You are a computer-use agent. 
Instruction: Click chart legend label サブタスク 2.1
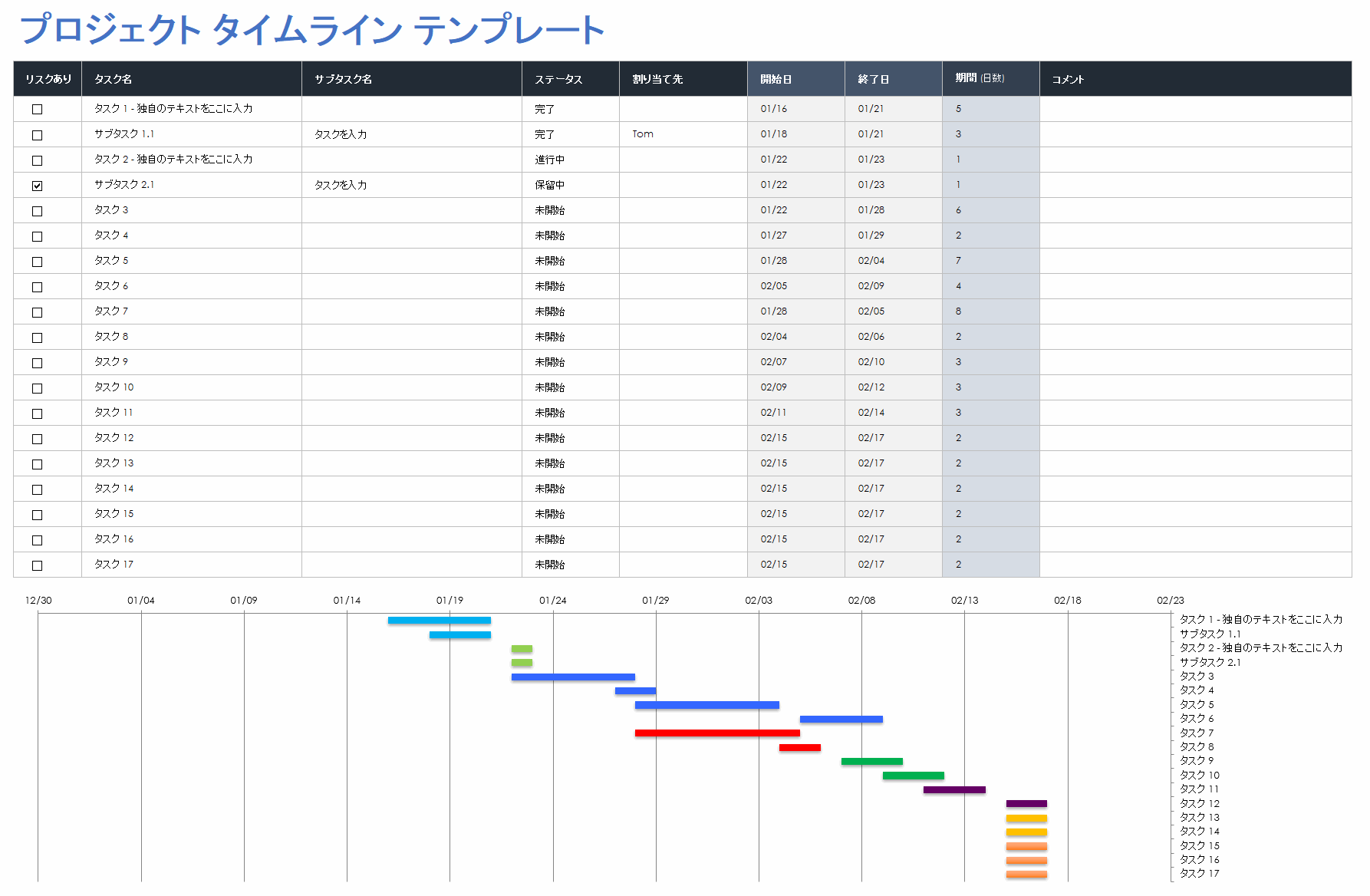click(x=1210, y=662)
